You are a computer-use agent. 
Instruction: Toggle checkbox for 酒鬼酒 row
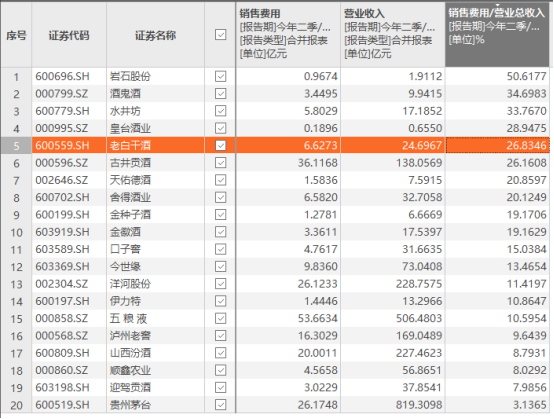220,94
